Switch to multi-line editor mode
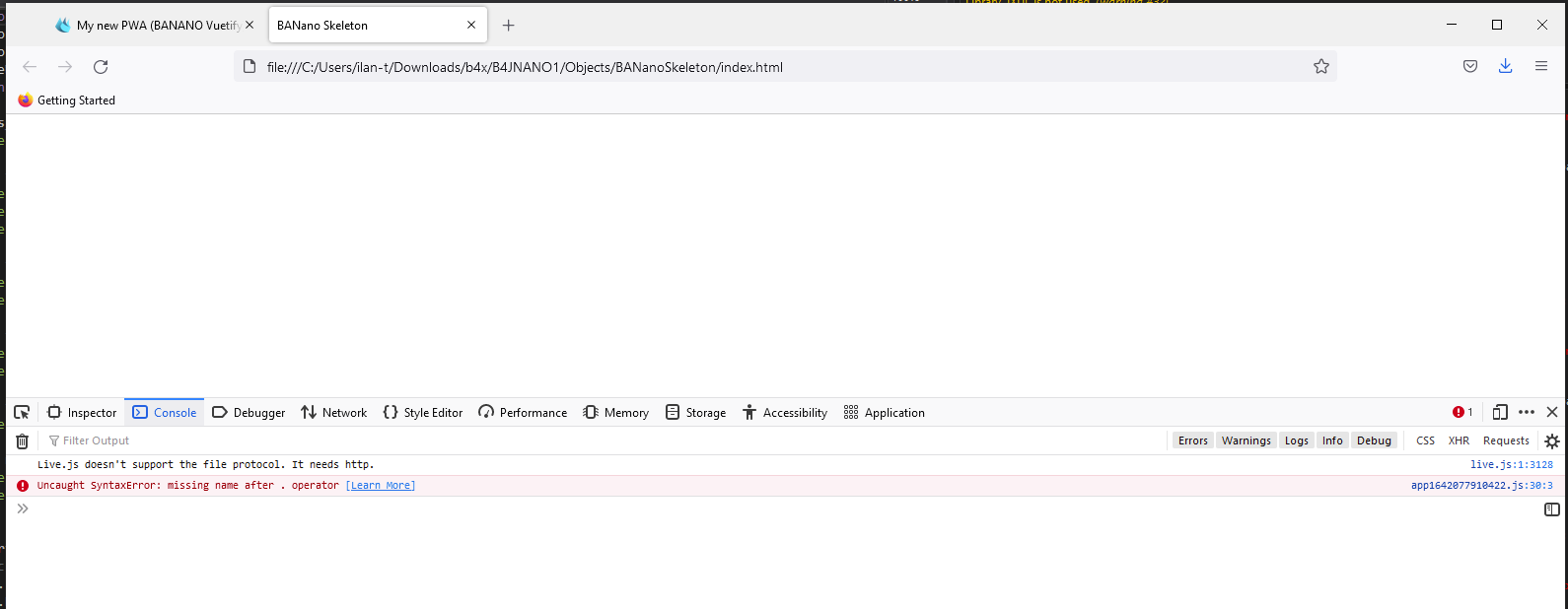 click(x=1551, y=509)
